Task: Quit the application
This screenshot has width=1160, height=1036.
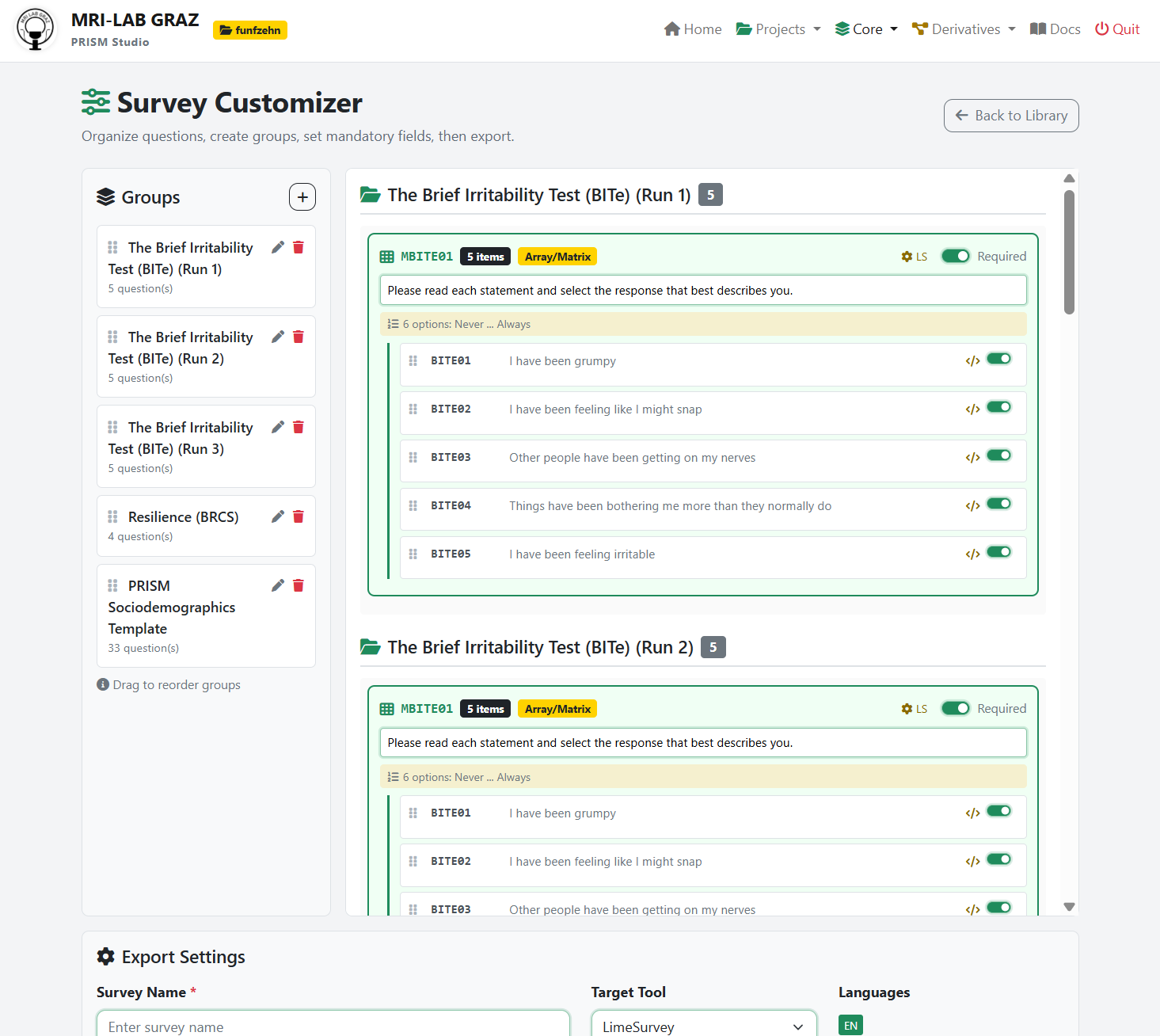Action: pos(1117,29)
